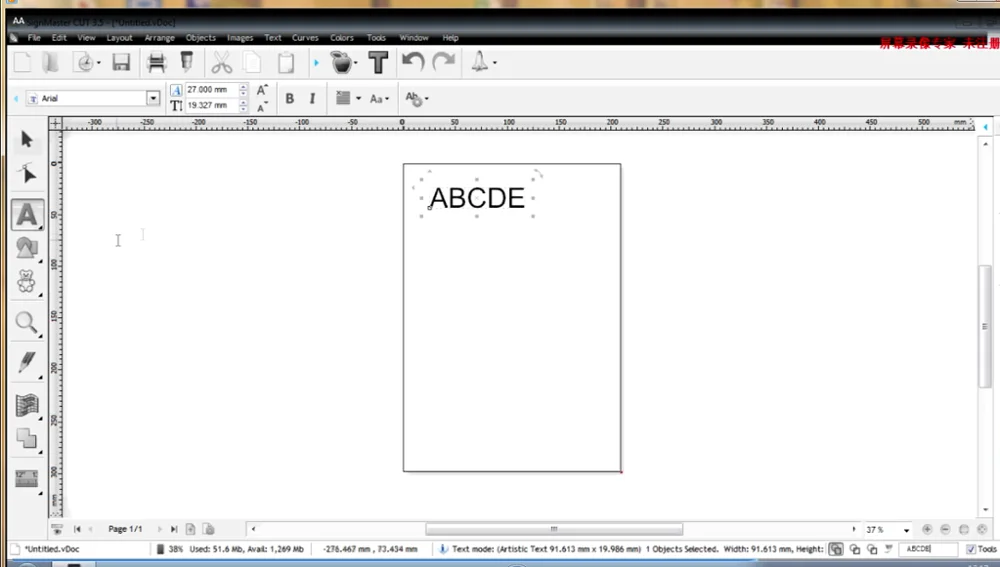
Task: Click the Cut scissors icon
Action: point(221,63)
